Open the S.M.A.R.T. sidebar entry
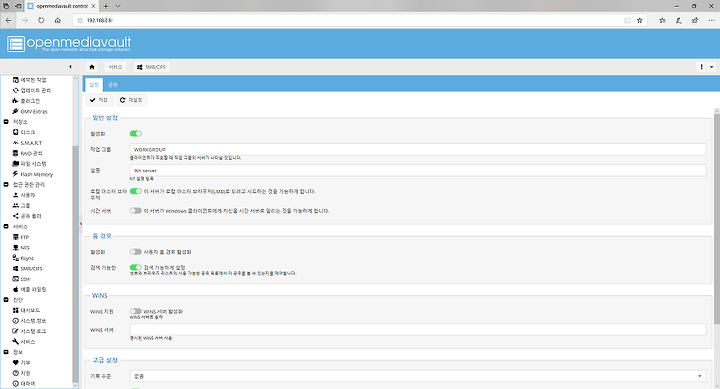720x389 pixels. (27, 143)
